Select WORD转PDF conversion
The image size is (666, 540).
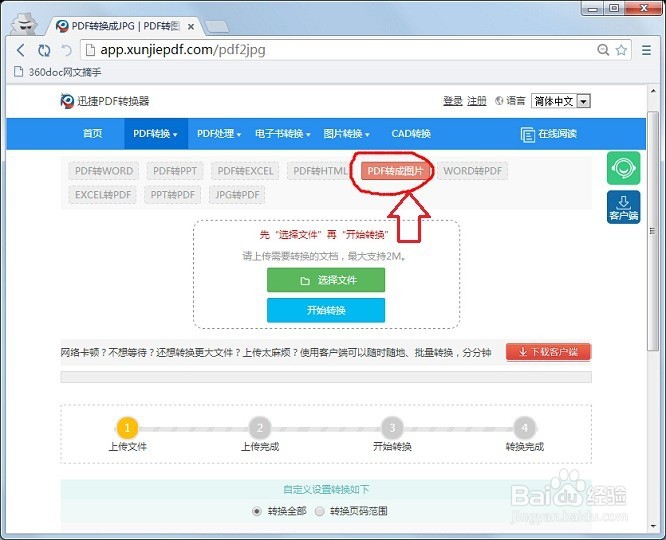click(472, 171)
